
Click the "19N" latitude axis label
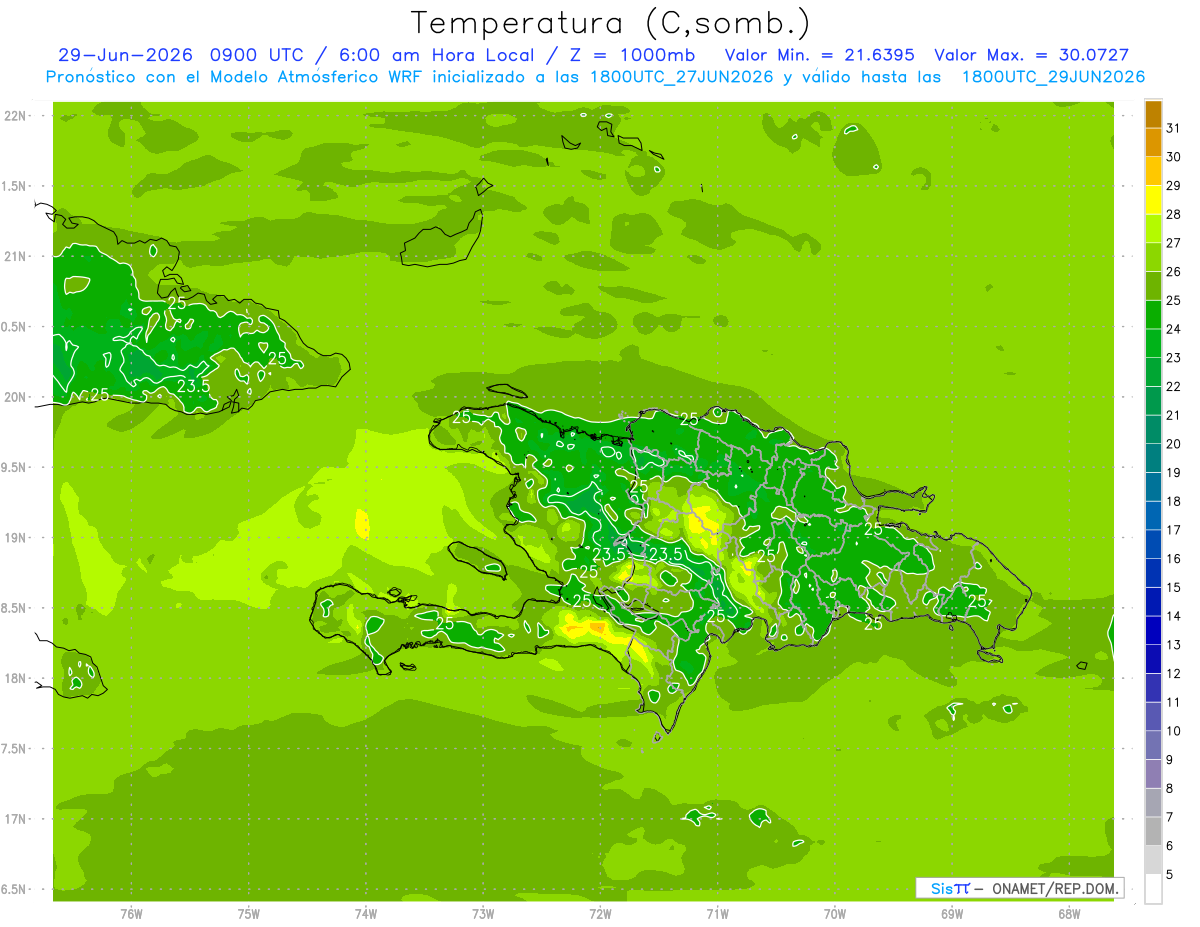(x=17, y=538)
